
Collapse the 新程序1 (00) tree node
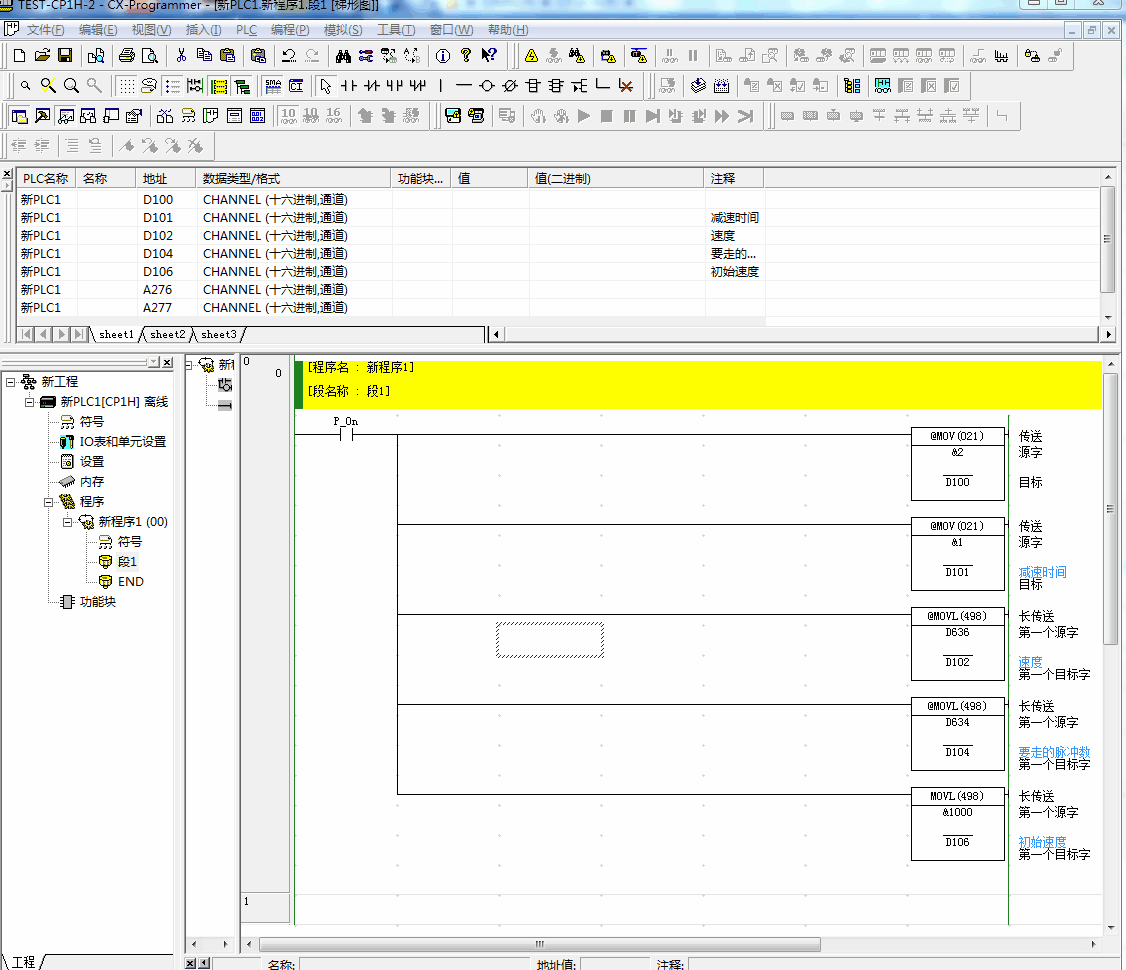coord(68,522)
